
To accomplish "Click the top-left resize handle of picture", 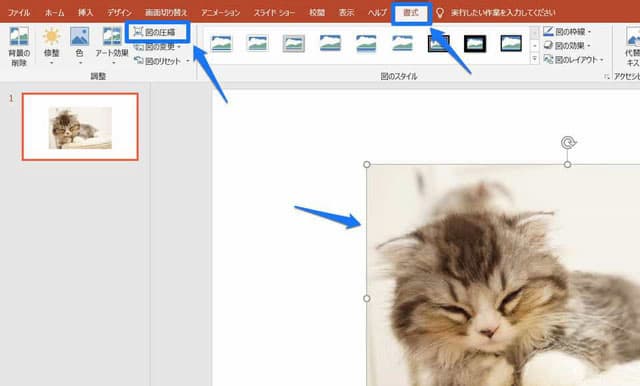I will pos(367,164).
